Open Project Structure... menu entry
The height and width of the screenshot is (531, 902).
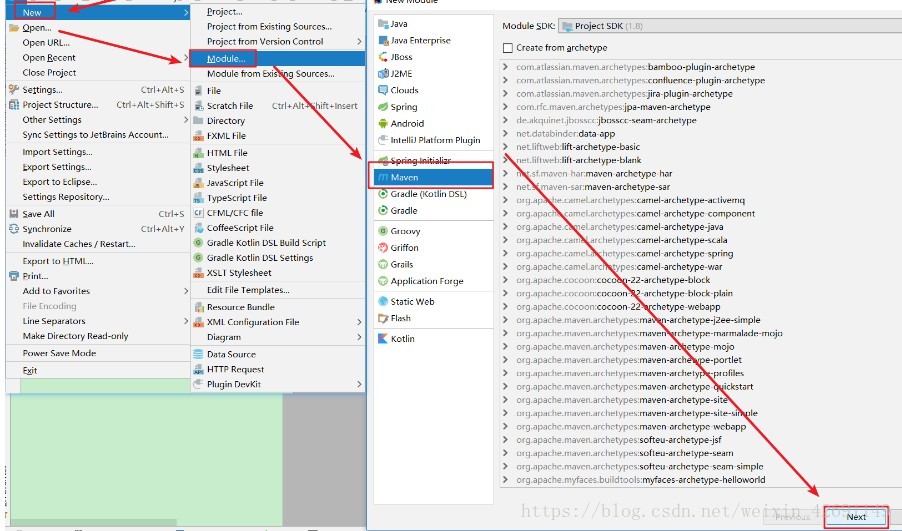98,105
